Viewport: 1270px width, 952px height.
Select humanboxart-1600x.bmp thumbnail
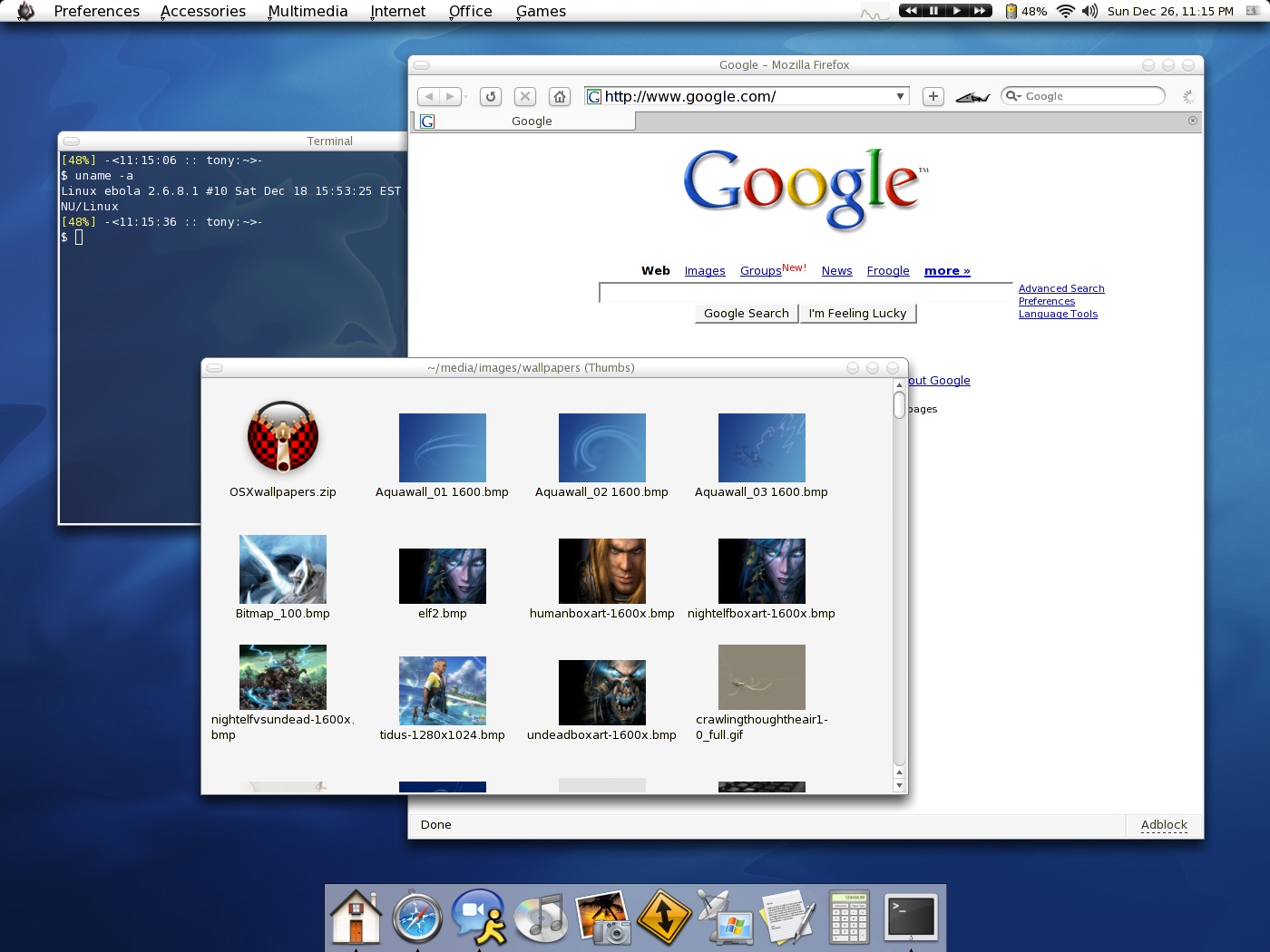pyautogui.click(x=602, y=579)
